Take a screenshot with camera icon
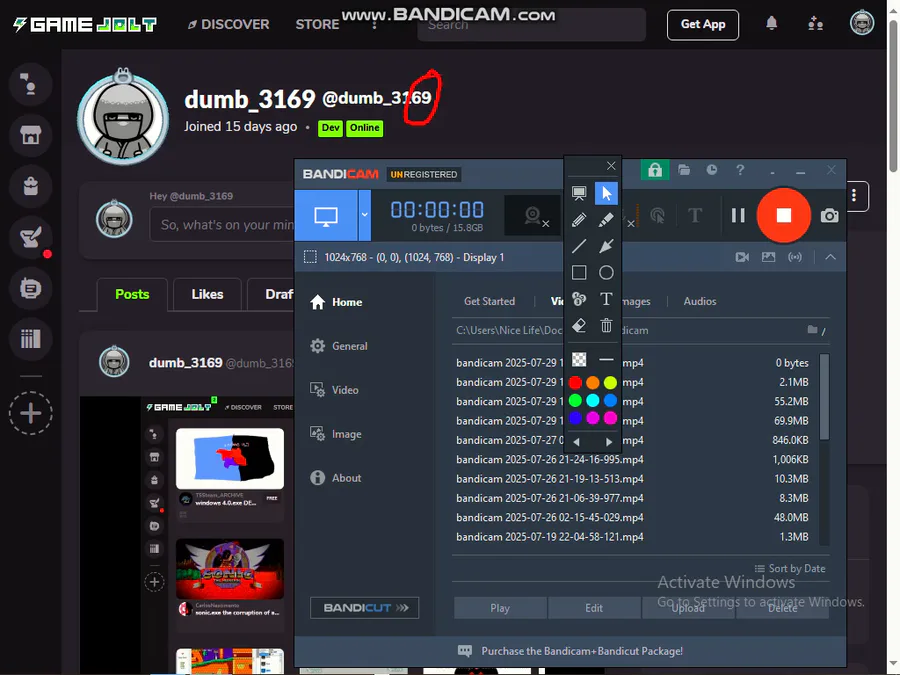 point(829,216)
